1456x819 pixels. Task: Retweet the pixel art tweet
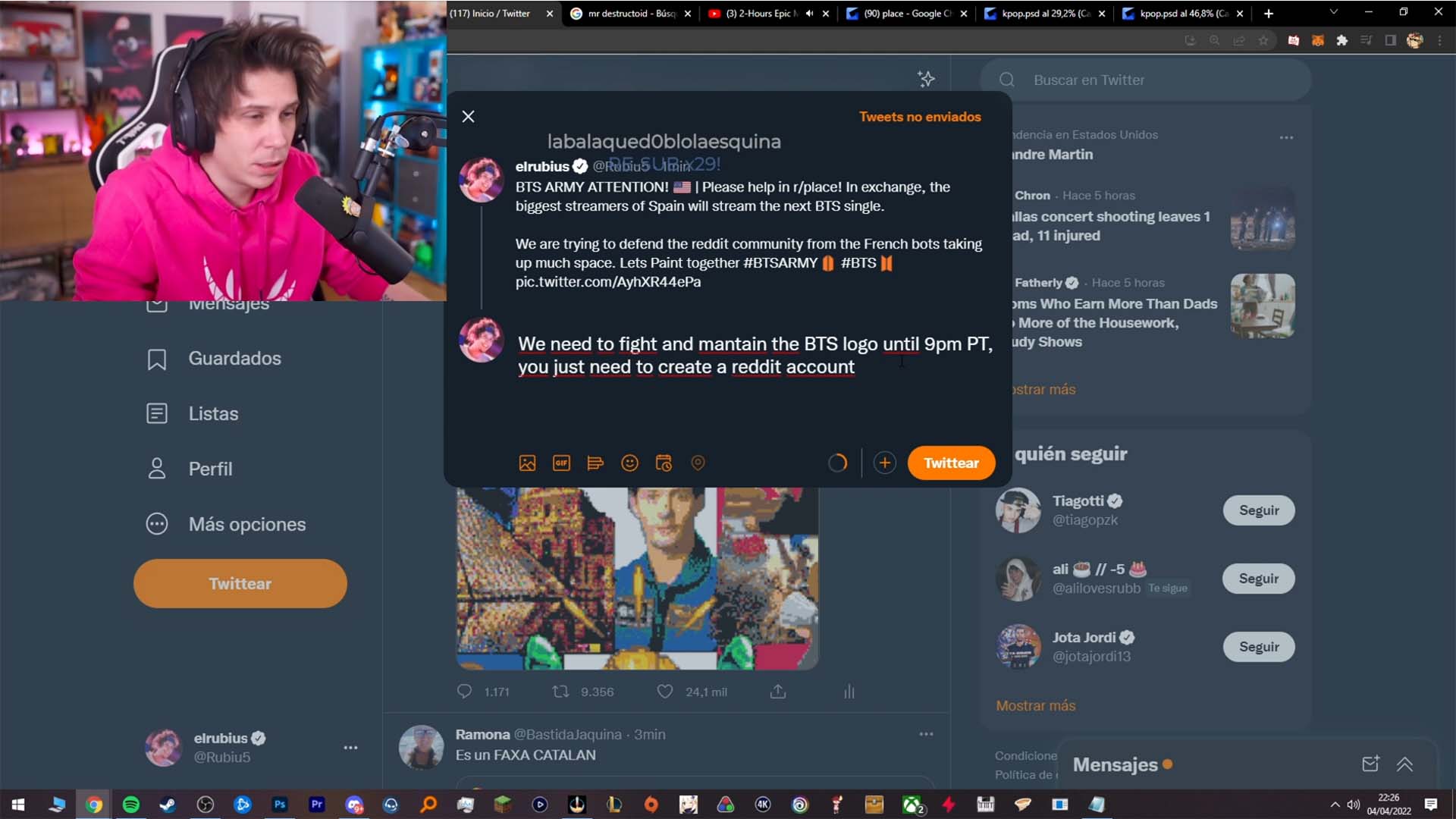(x=560, y=692)
